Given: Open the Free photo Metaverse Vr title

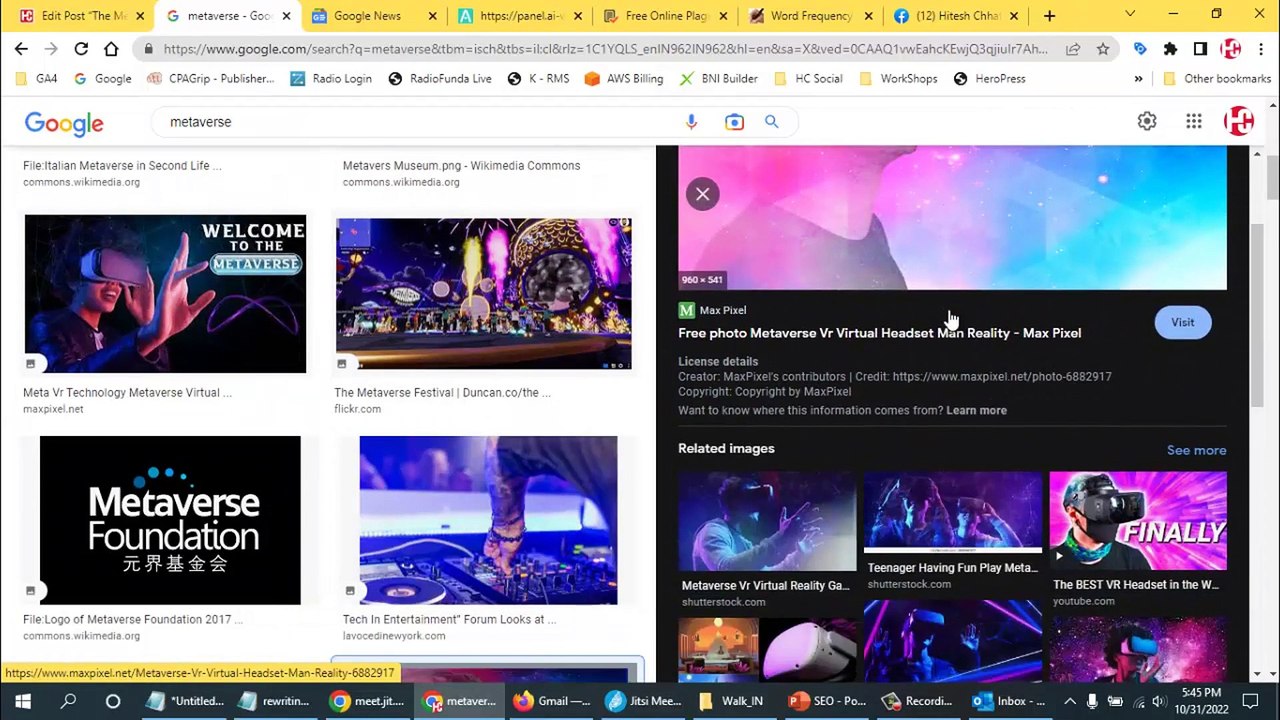Looking at the screenshot, I should pos(879,333).
